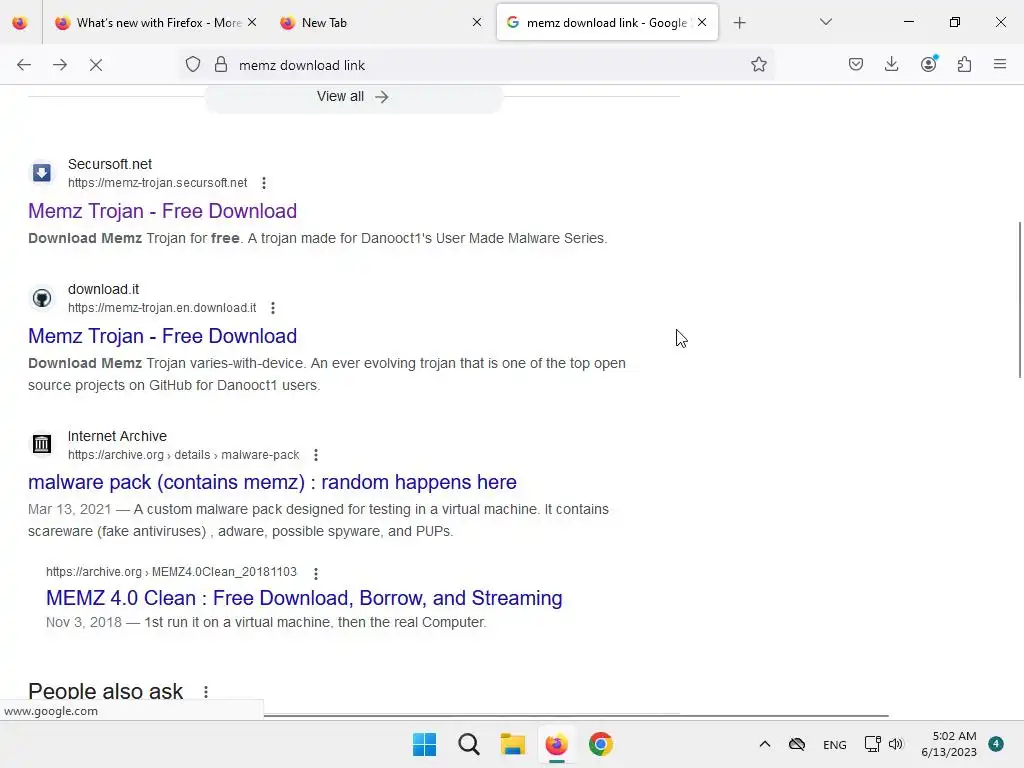This screenshot has width=1024, height=768.
Task: Open taskbar volume control
Action: click(x=895, y=744)
